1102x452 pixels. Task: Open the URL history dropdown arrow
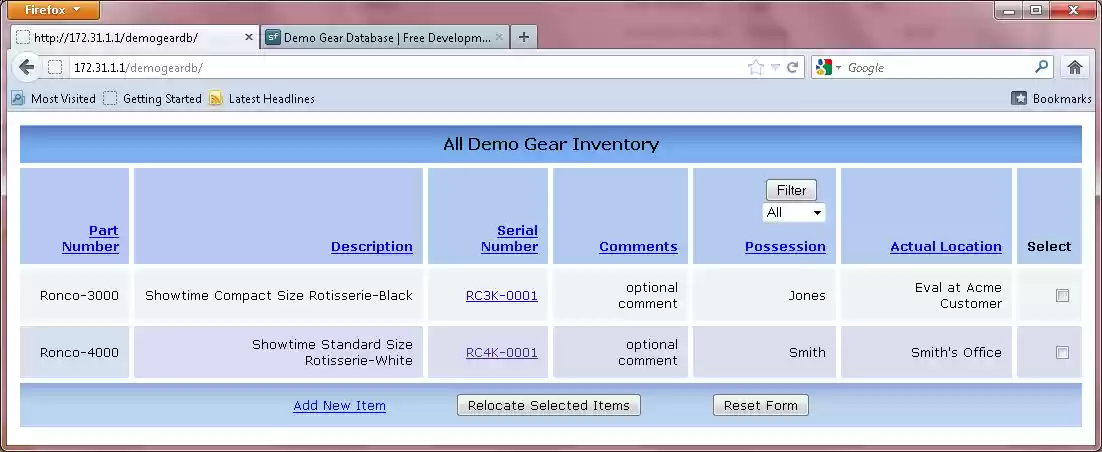(x=775, y=67)
